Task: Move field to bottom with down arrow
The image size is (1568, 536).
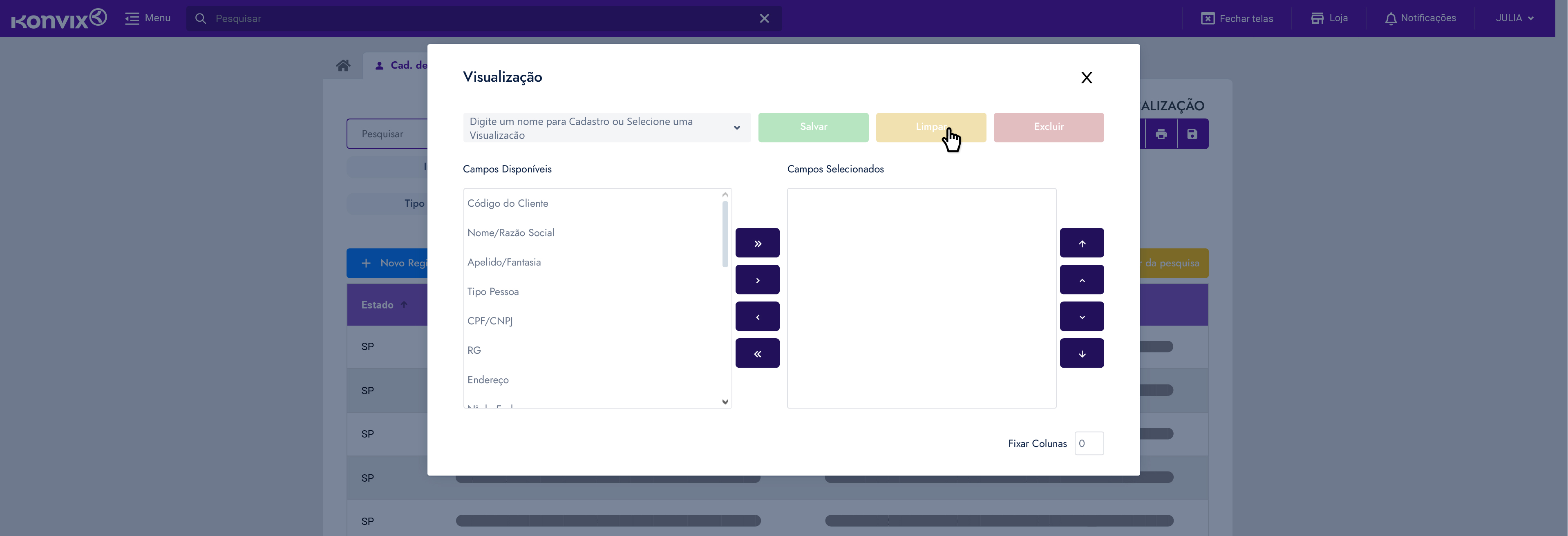Action: click(1082, 353)
